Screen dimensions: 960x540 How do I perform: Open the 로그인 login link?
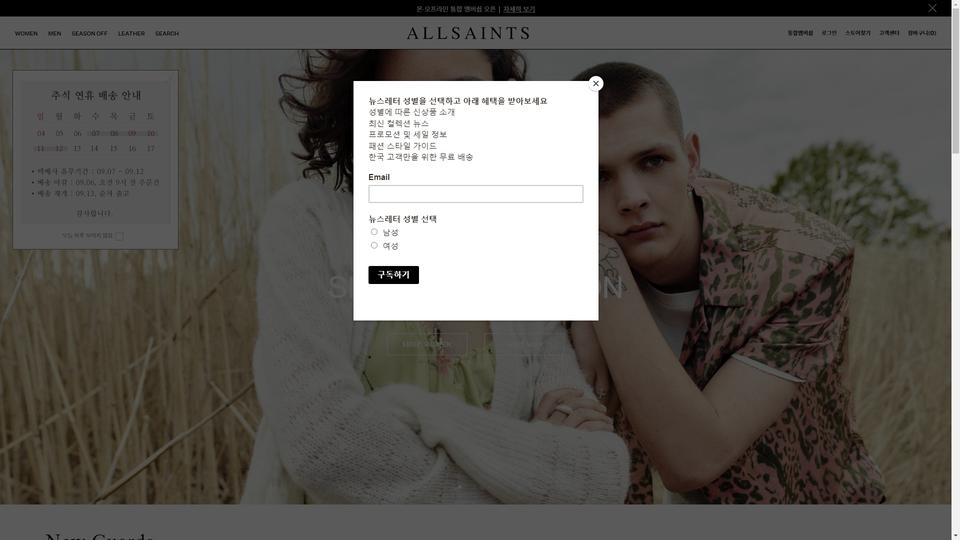coord(829,33)
